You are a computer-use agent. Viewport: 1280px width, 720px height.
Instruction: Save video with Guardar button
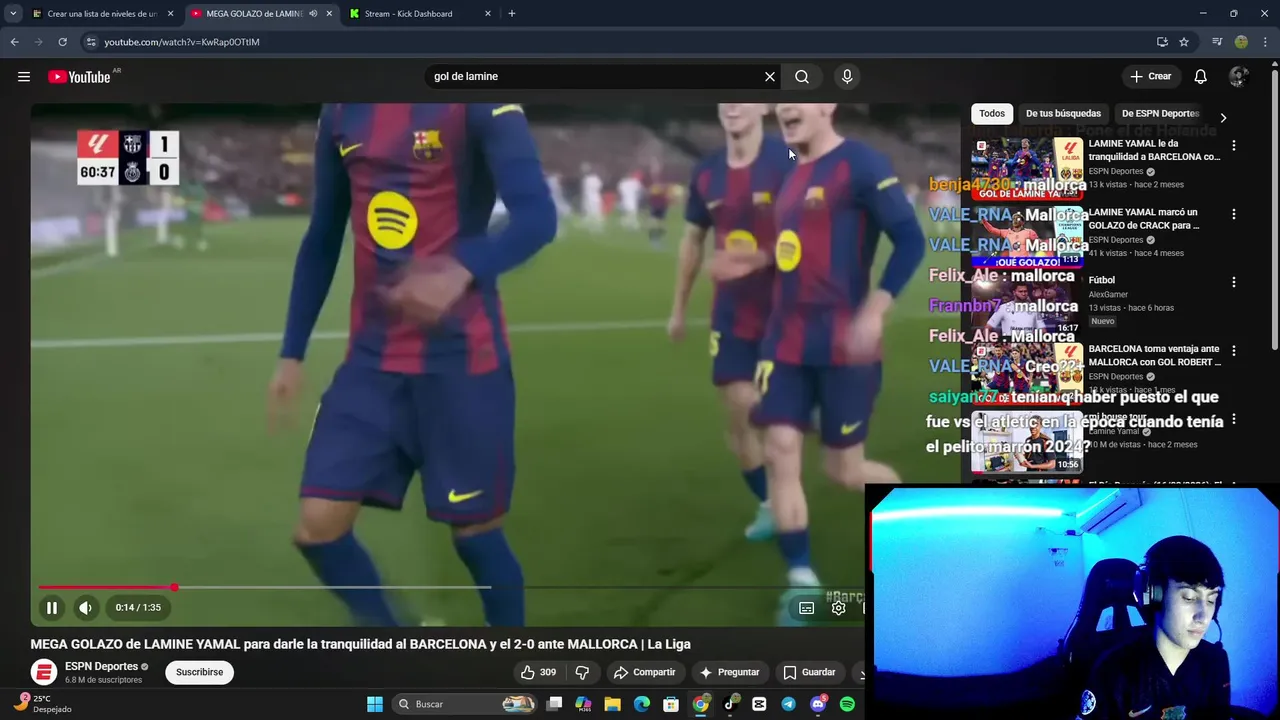point(809,673)
